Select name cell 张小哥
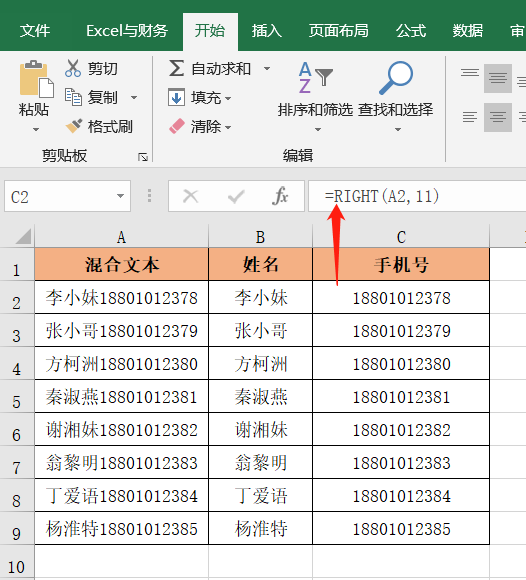The image size is (526, 580). point(260,330)
